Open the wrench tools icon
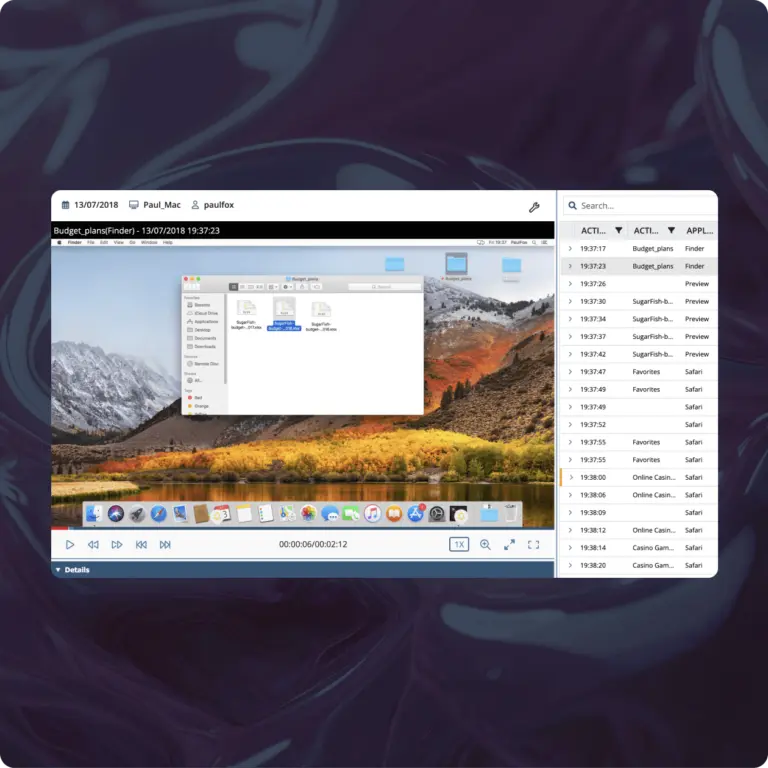 coord(534,207)
